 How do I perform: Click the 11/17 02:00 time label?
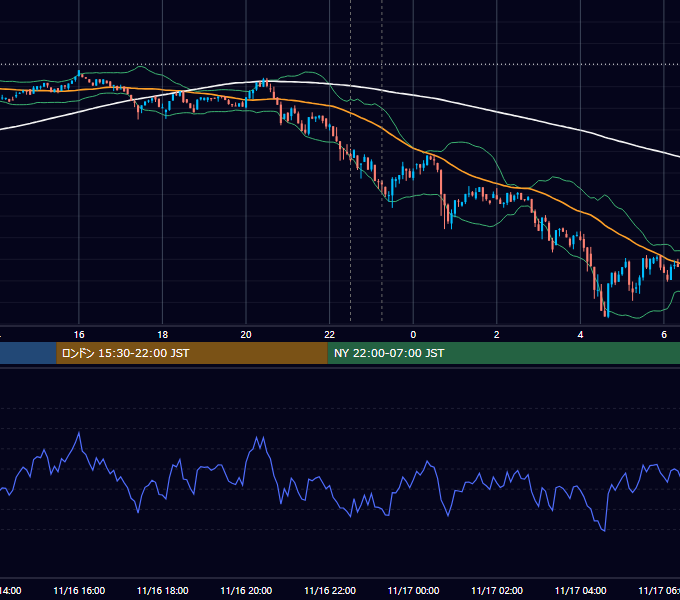click(x=497, y=590)
